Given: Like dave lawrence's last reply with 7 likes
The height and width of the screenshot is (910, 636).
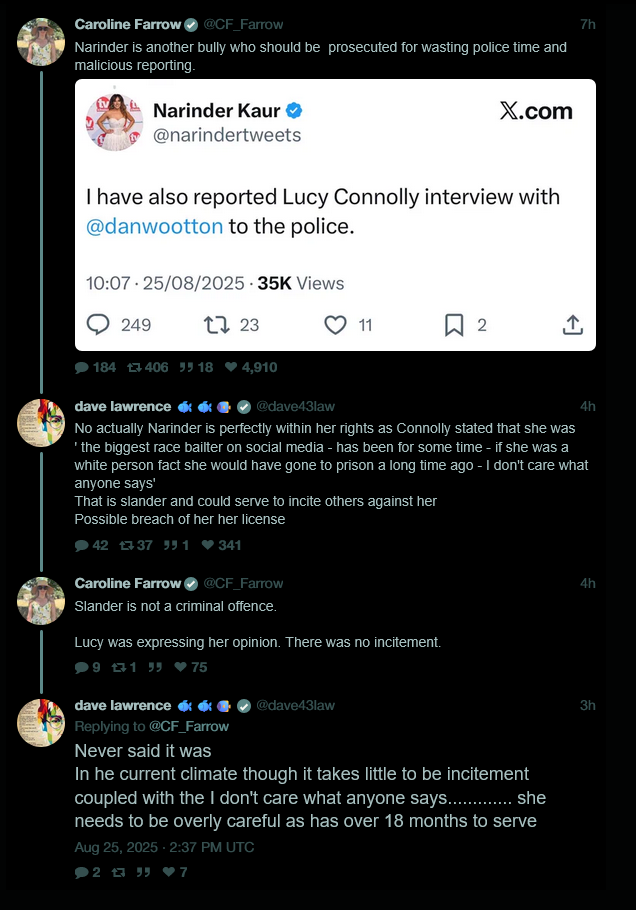Looking at the screenshot, I should (x=175, y=872).
